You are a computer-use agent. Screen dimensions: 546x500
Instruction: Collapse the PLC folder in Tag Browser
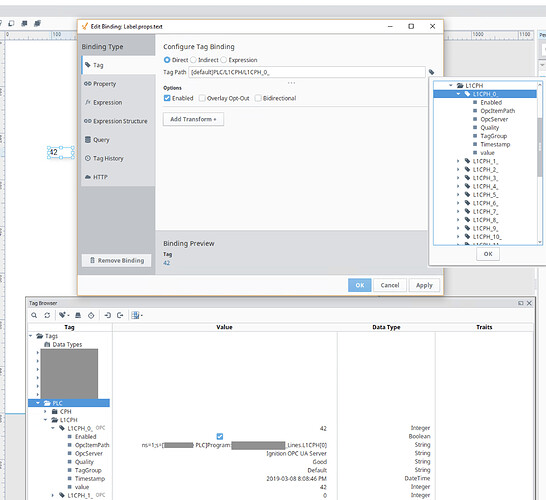pyautogui.click(x=38, y=403)
